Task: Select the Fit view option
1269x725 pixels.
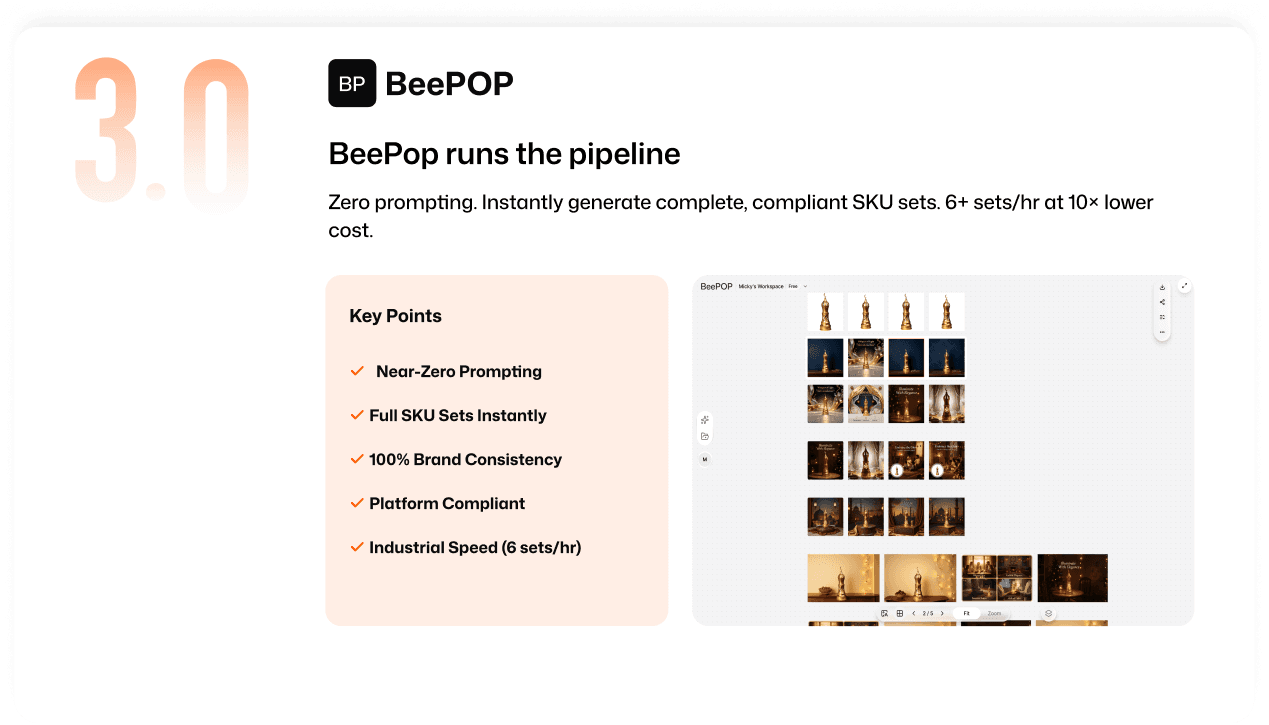Action: click(x=966, y=613)
